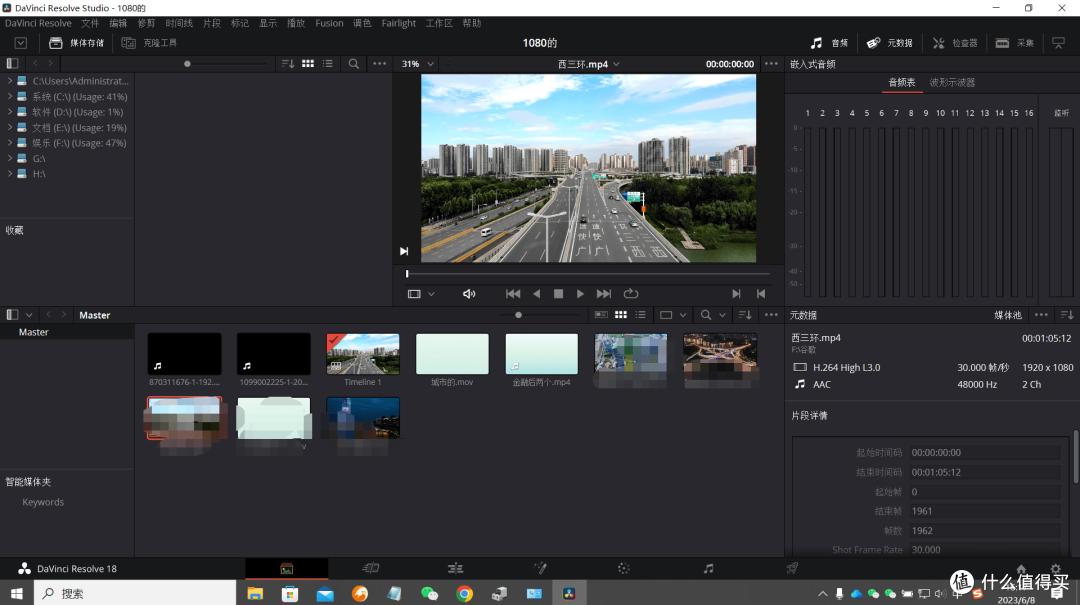Open the media storage search icon
The height and width of the screenshot is (605, 1080).
click(x=353, y=63)
